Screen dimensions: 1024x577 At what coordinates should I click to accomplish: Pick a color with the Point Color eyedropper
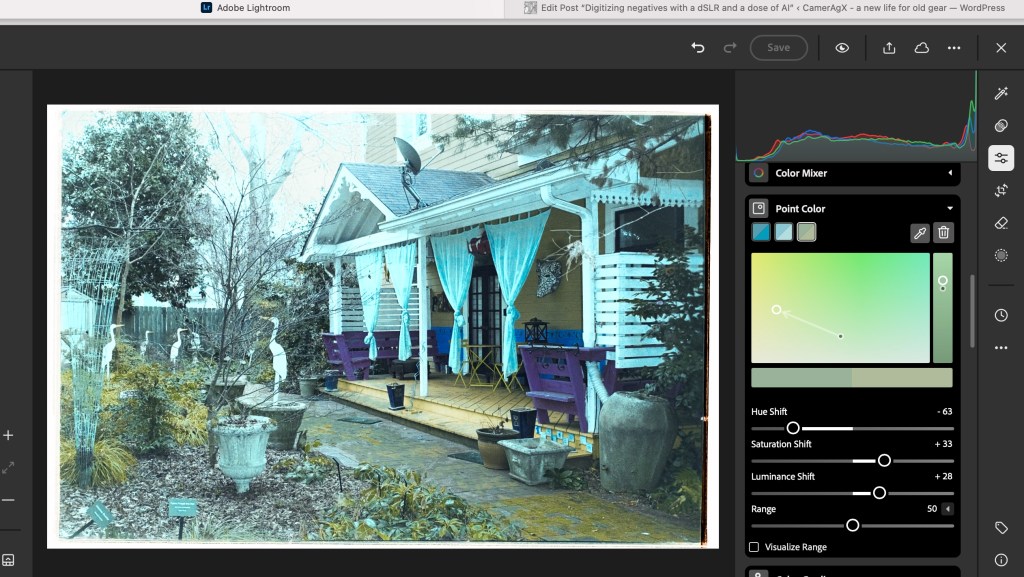[x=919, y=232]
